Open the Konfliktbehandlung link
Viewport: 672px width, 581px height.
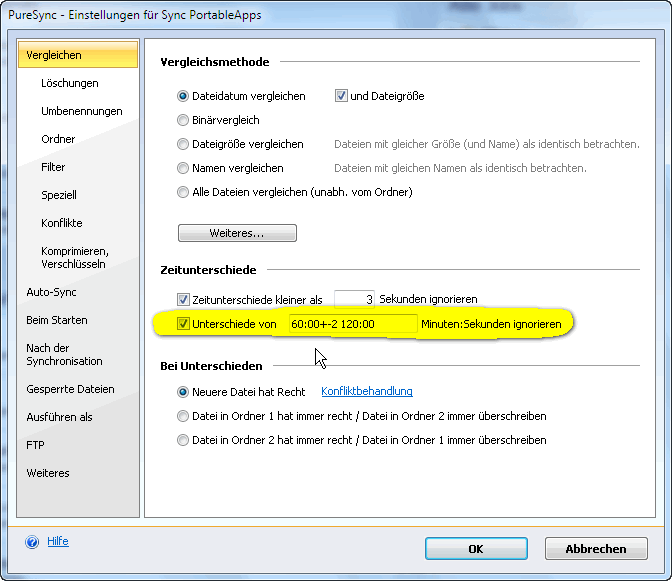(367, 391)
